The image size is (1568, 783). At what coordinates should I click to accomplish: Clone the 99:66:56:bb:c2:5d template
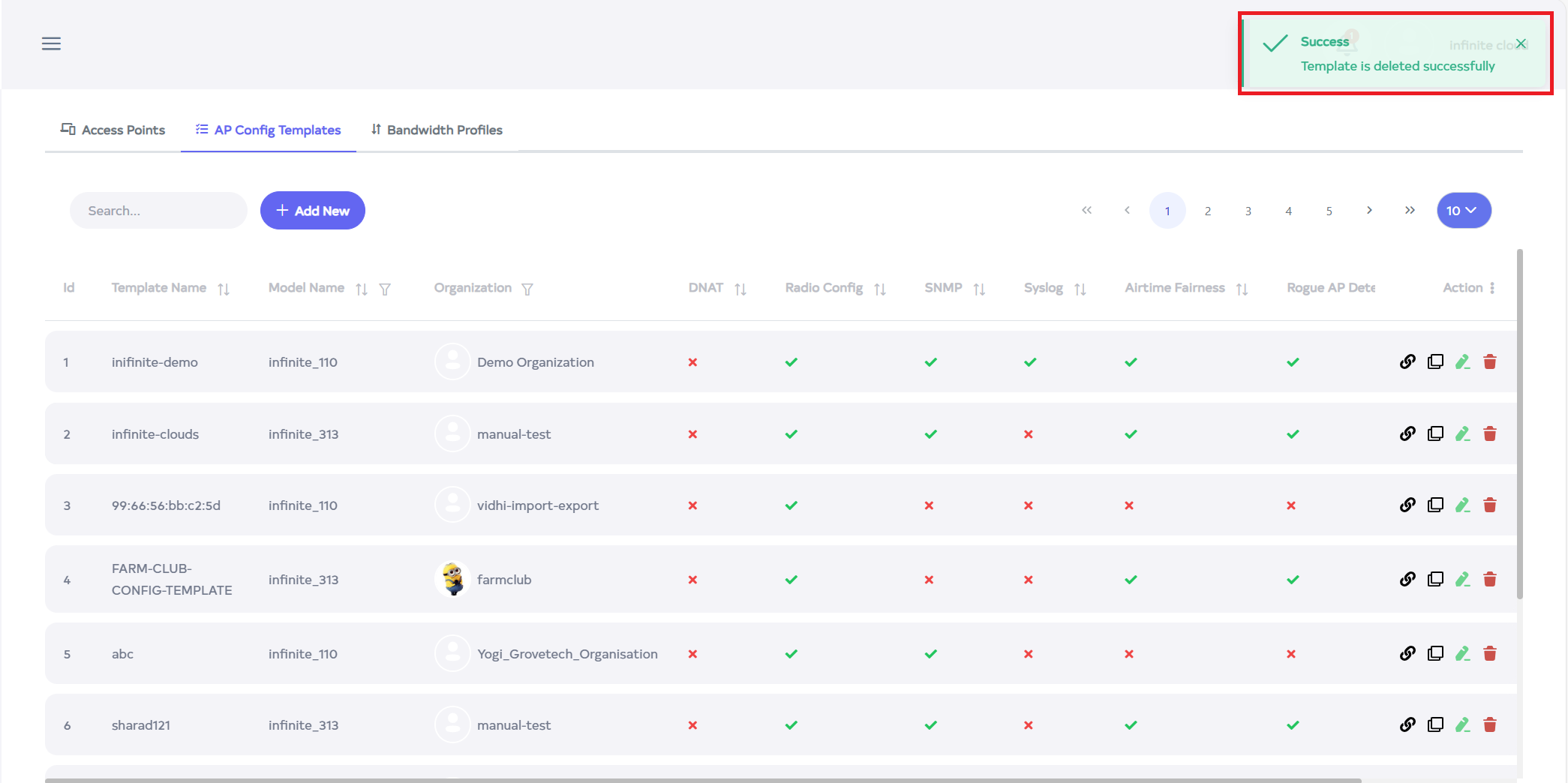tap(1435, 505)
